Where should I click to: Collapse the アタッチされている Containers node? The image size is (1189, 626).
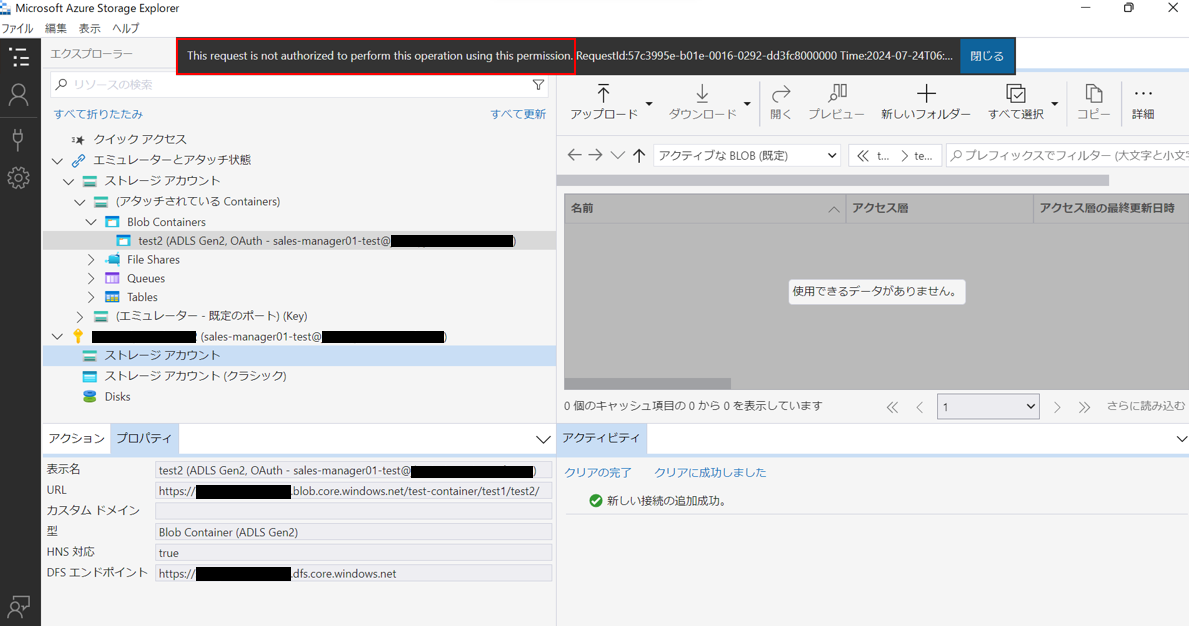(80, 202)
